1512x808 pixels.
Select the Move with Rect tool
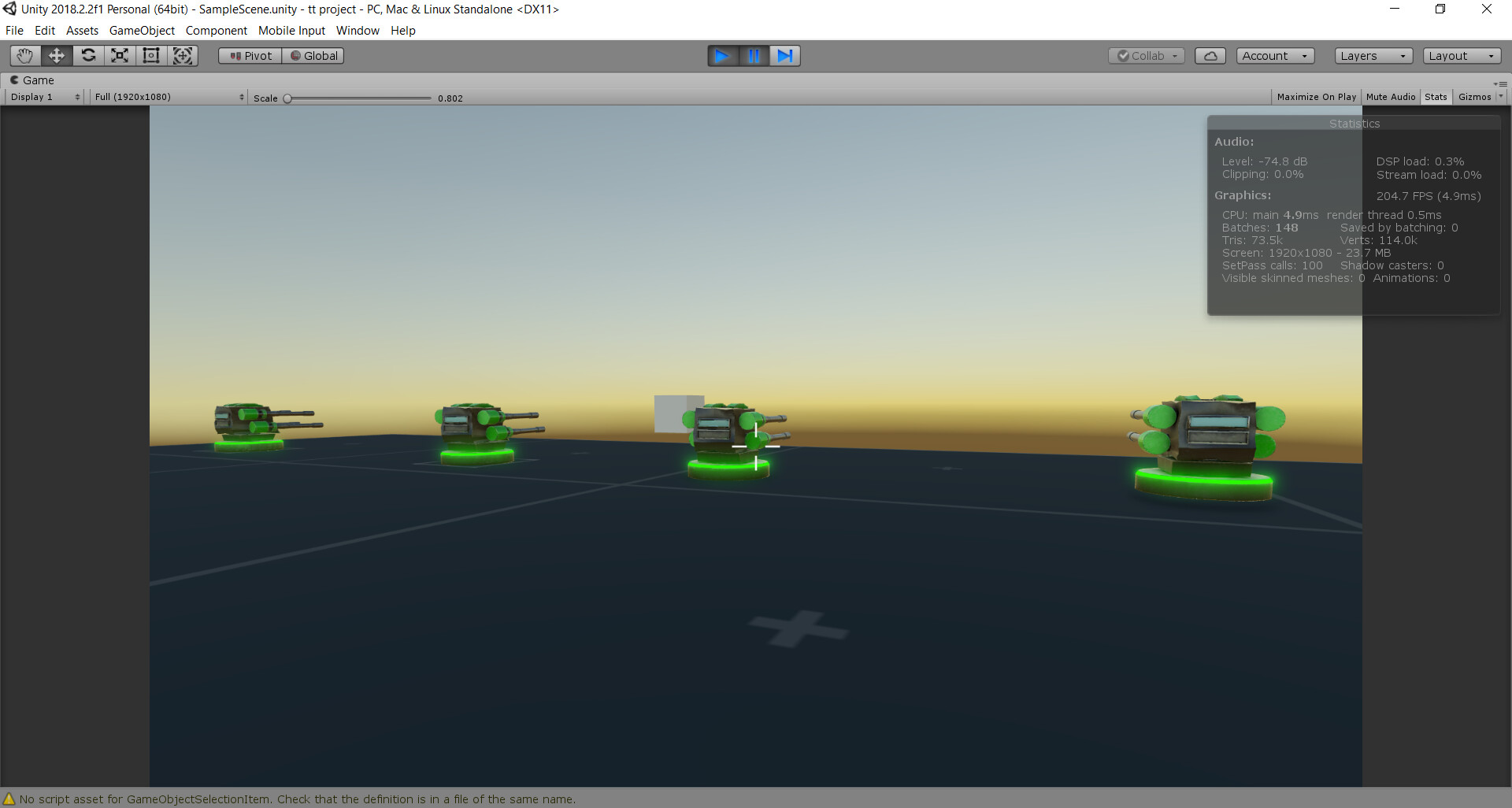182,55
